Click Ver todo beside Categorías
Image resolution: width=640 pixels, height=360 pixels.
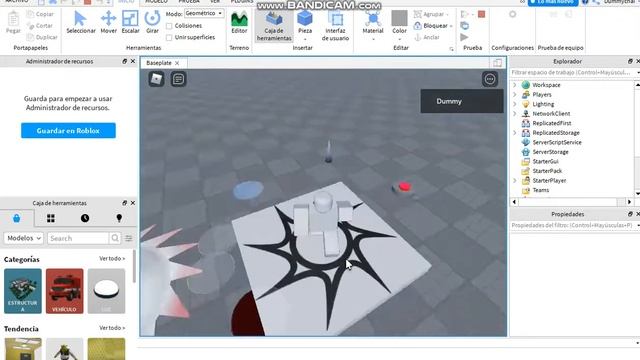point(112,258)
